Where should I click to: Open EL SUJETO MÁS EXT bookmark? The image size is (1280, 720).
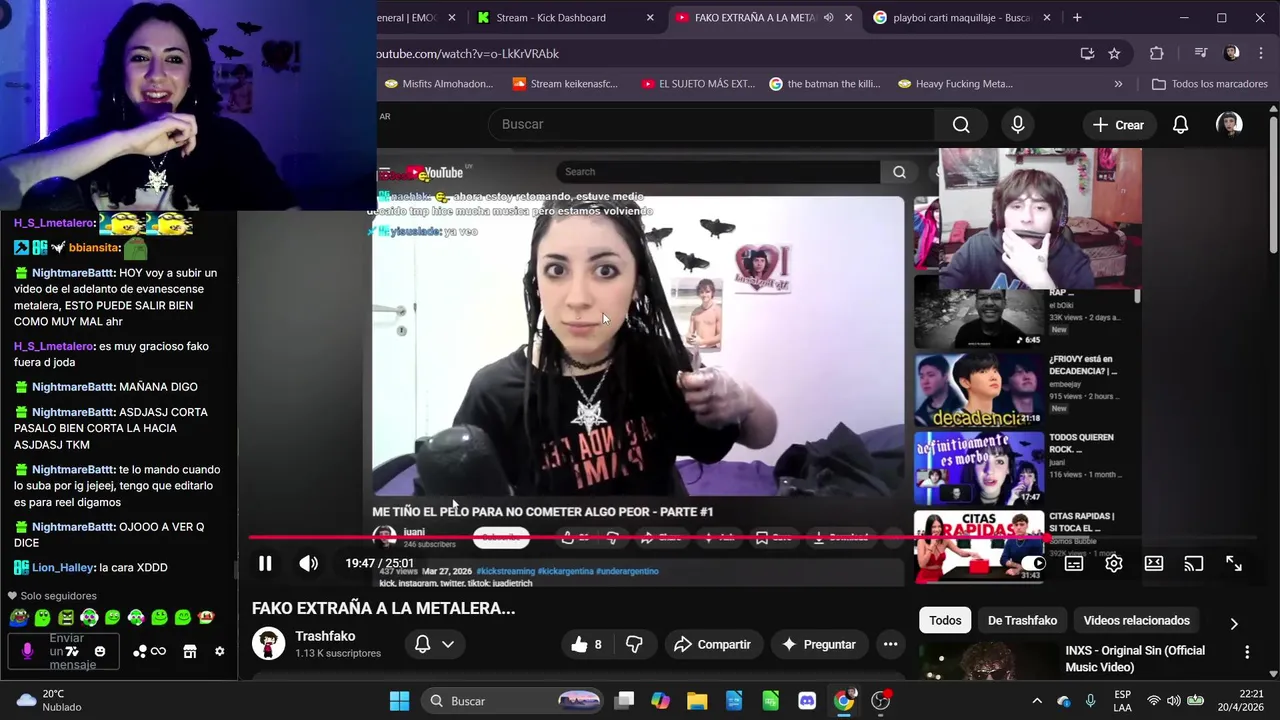(x=698, y=84)
